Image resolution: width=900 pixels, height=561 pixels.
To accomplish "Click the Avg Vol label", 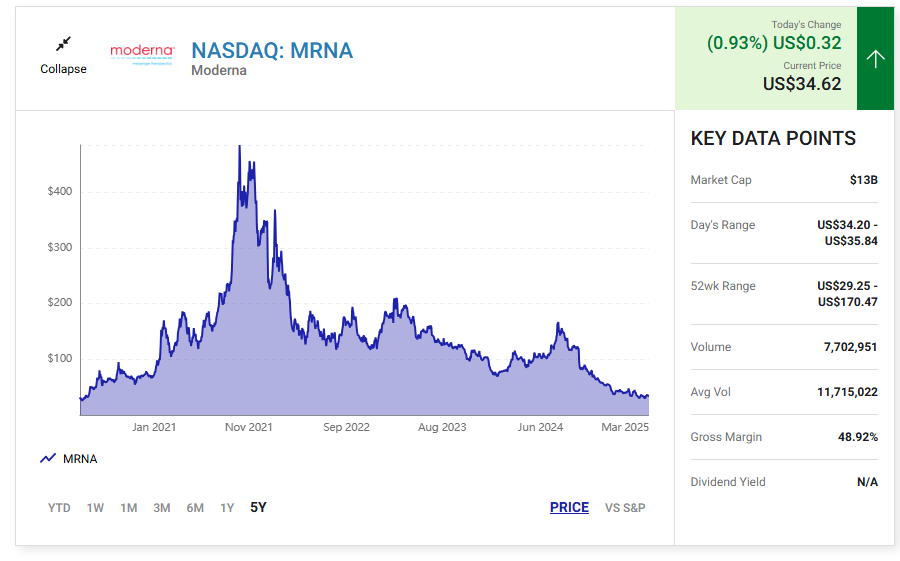I will click(711, 392).
